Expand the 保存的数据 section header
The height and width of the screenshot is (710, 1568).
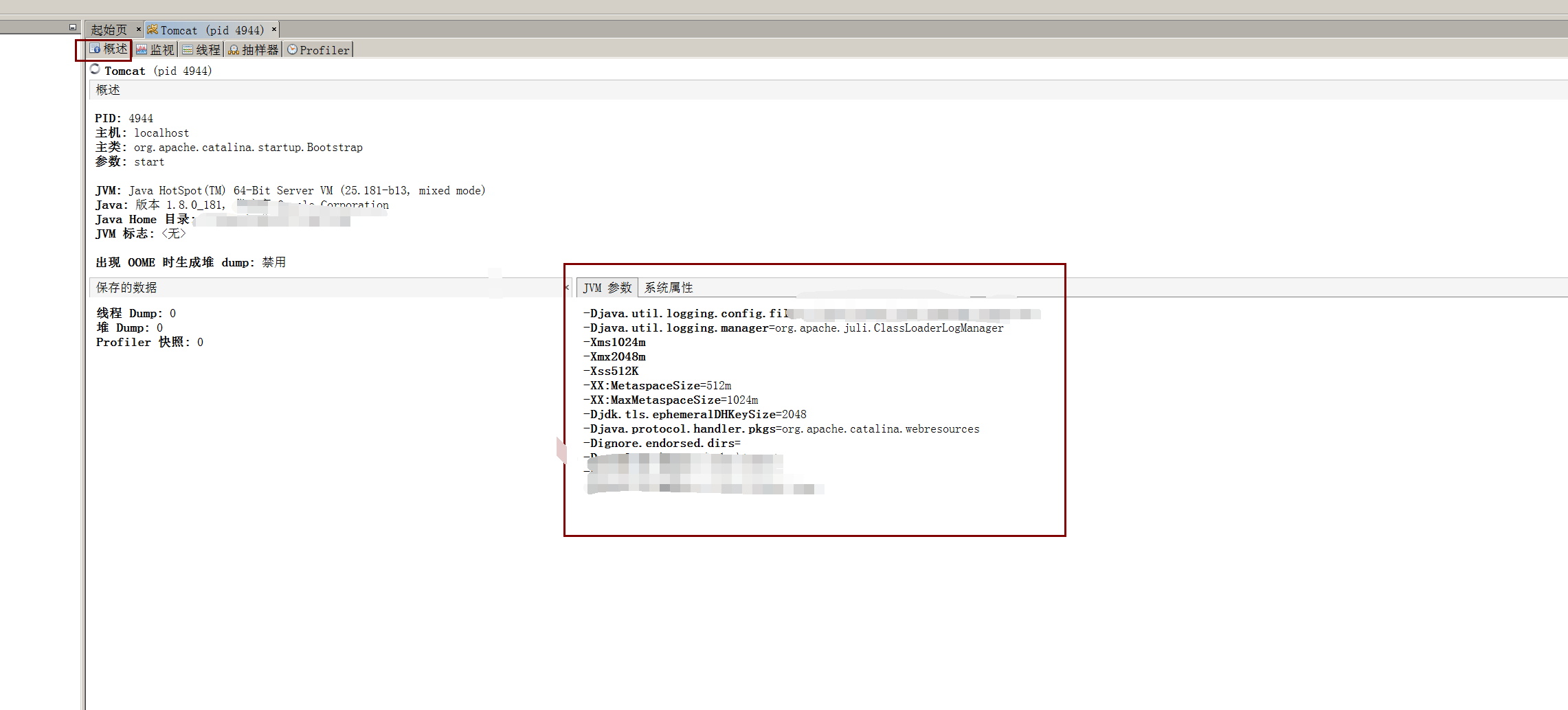point(126,287)
